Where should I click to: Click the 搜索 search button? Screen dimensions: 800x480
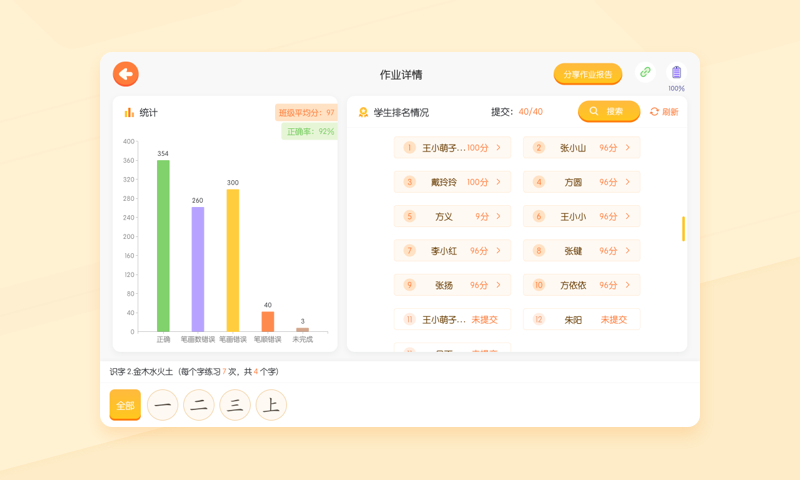[x=608, y=112]
